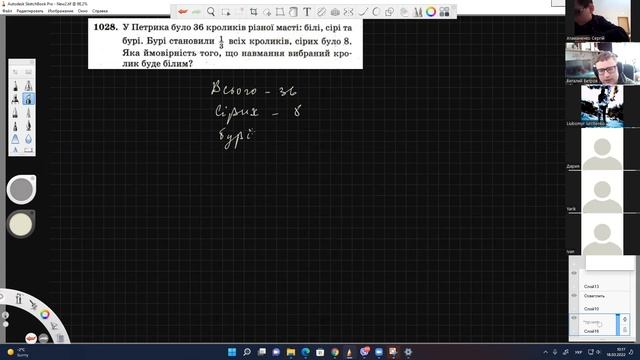Open File Explorer from taskbar

[x=291, y=352]
